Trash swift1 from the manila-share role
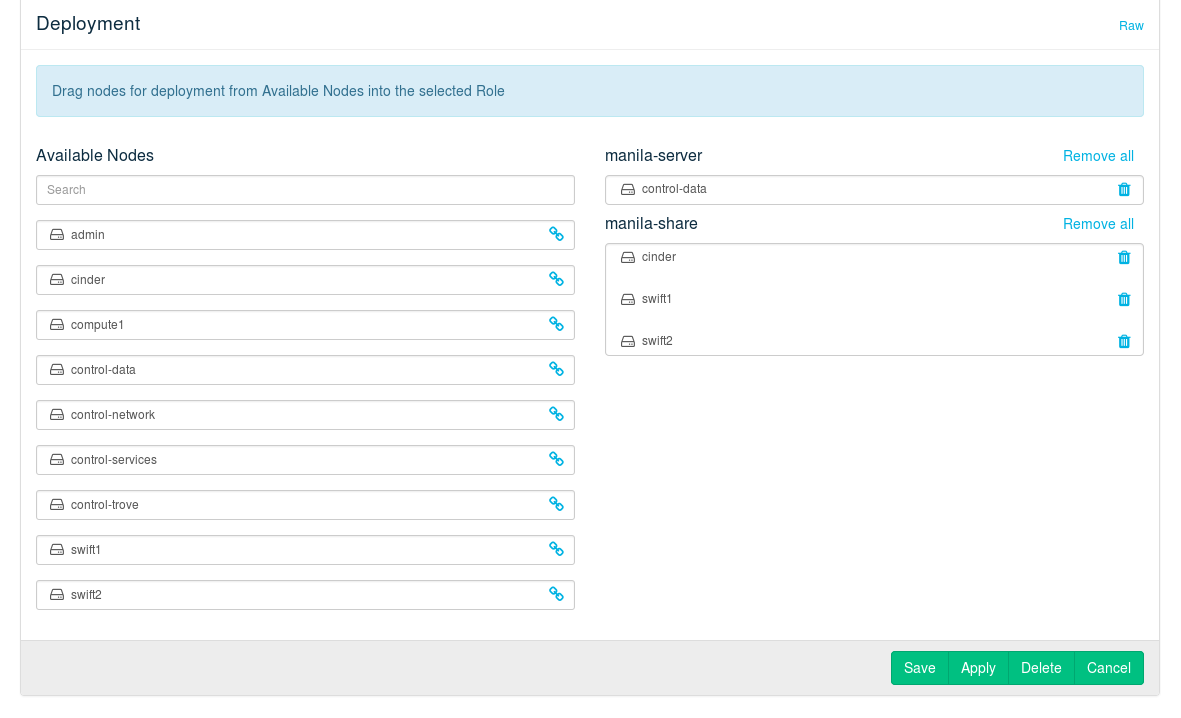This screenshot has height=718, width=1181. click(x=1124, y=299)
